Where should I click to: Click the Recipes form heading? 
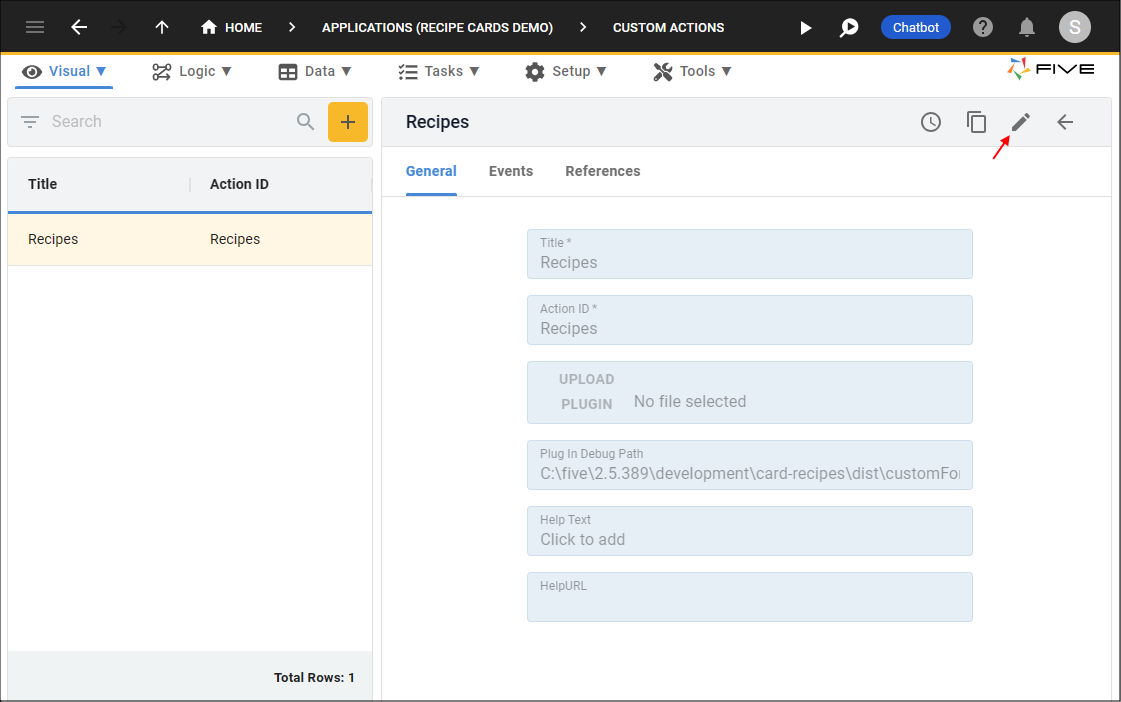point(438,122)
